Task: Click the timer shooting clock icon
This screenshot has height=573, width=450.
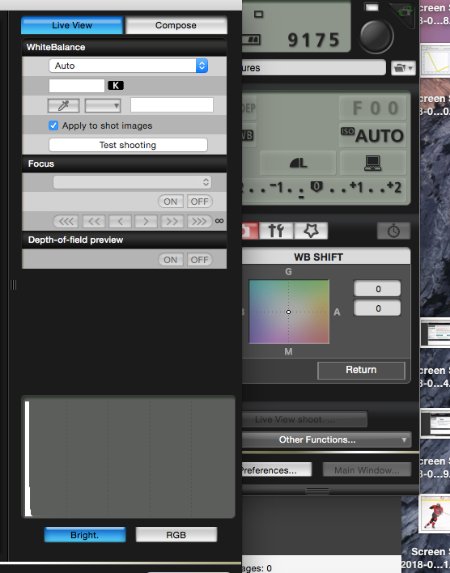Action: point(393,231)
